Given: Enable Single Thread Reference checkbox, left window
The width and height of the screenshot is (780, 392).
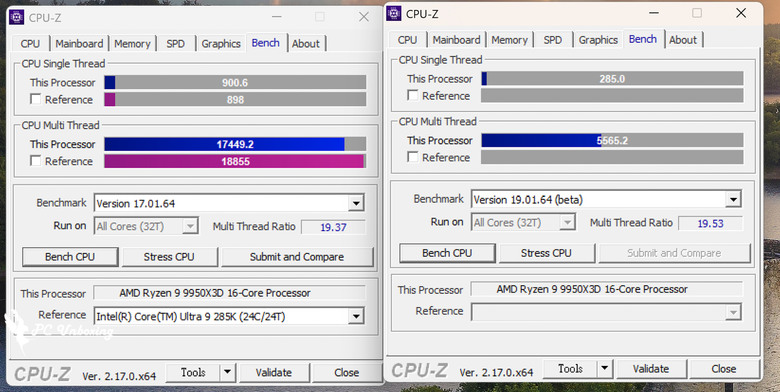Looking at the screenshot, I should 35,99.
